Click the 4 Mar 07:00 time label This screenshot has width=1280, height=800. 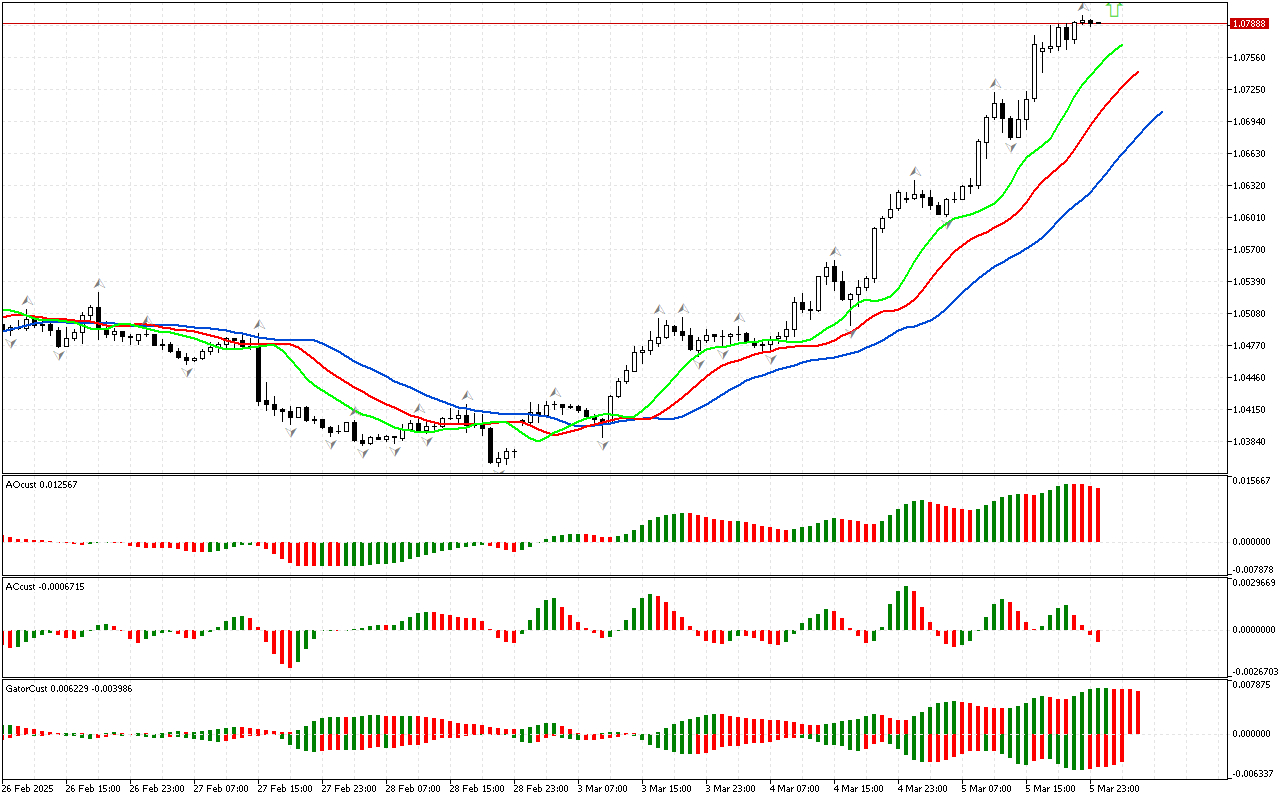795,789
